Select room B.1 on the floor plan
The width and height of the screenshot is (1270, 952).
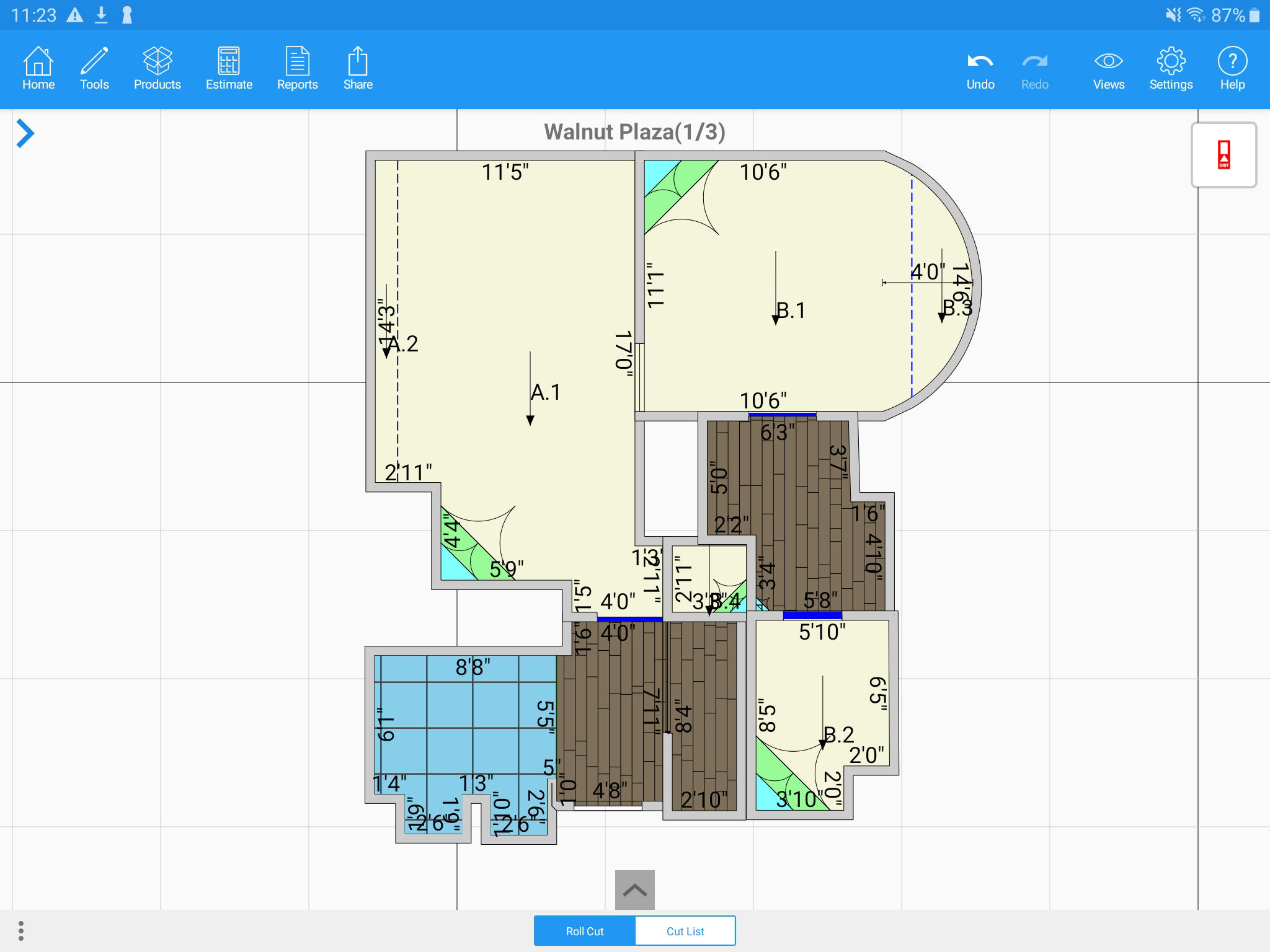(x=790, y=310)
